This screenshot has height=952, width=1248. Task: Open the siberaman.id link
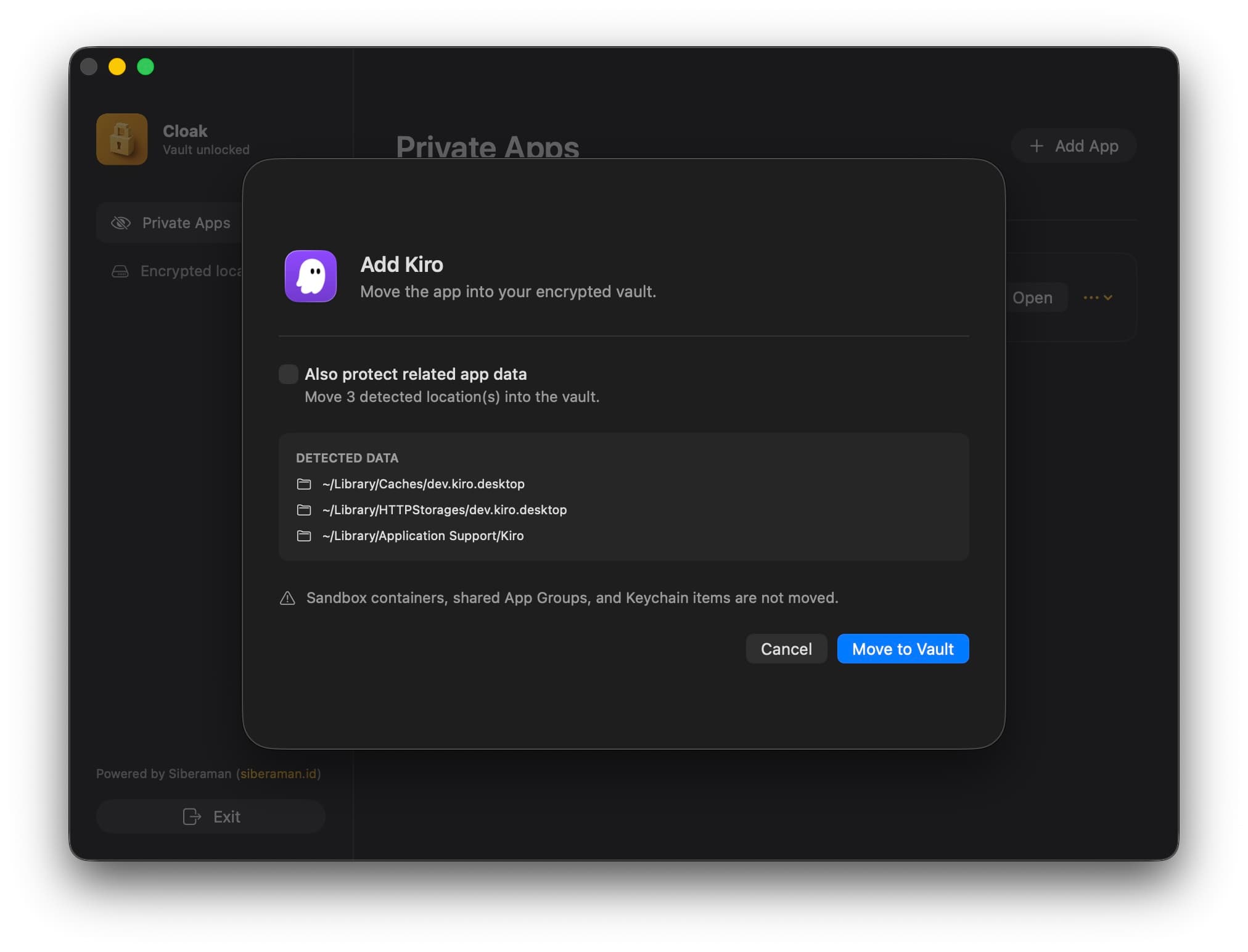click(x=278, y=774)
